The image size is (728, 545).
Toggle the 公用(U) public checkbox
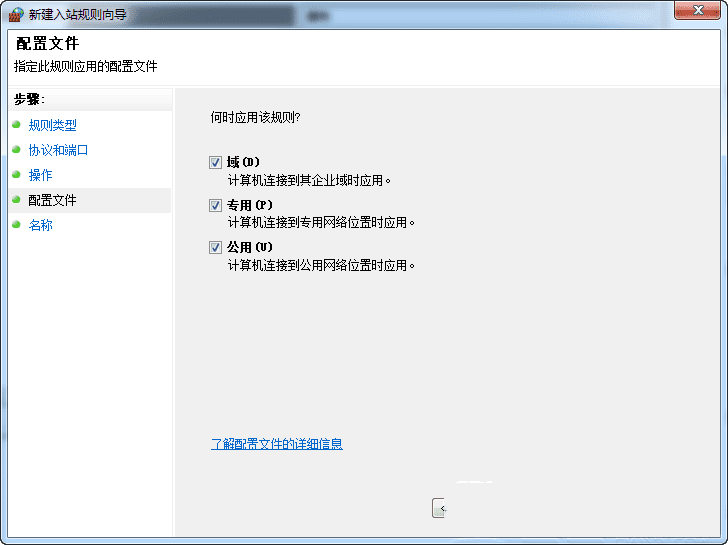(215, 247)
